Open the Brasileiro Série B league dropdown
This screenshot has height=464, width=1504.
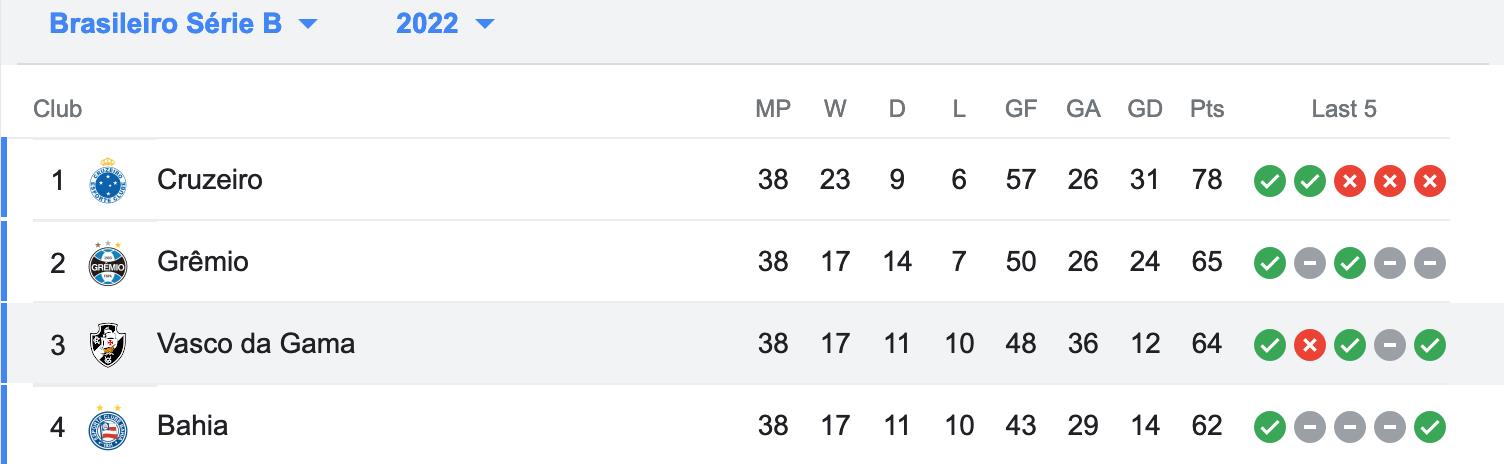pos(183,24)
